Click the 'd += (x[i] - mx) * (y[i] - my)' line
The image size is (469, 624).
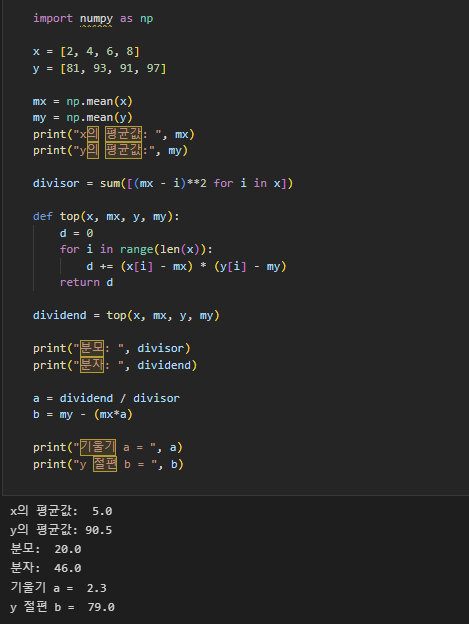pyautogui.click(x=186, y=266)
